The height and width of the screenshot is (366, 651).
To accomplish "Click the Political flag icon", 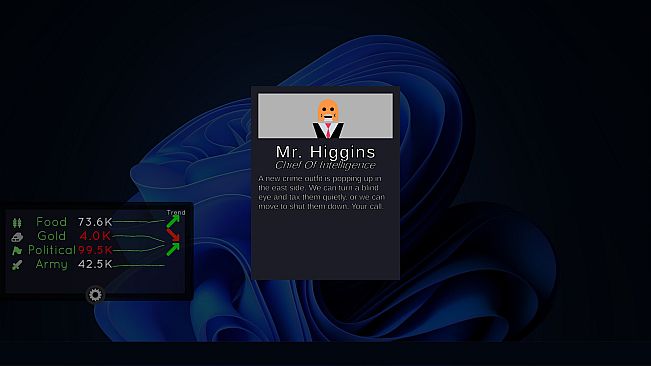I will click(x=17, y=251).
